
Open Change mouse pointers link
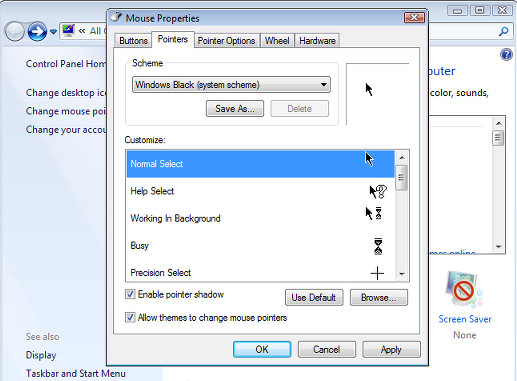(66, 111)
